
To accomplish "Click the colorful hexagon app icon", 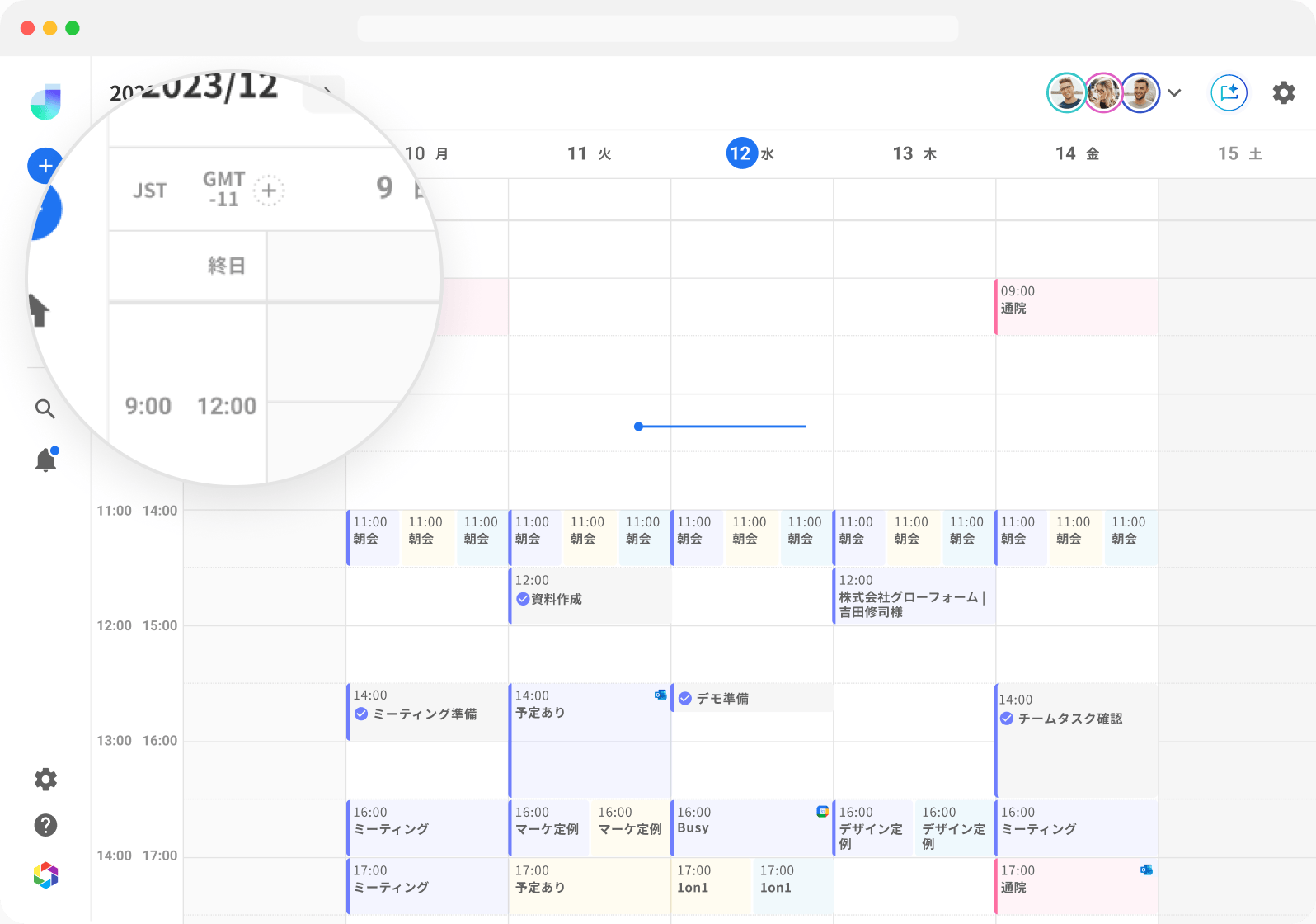I will (x=46, y=875).
